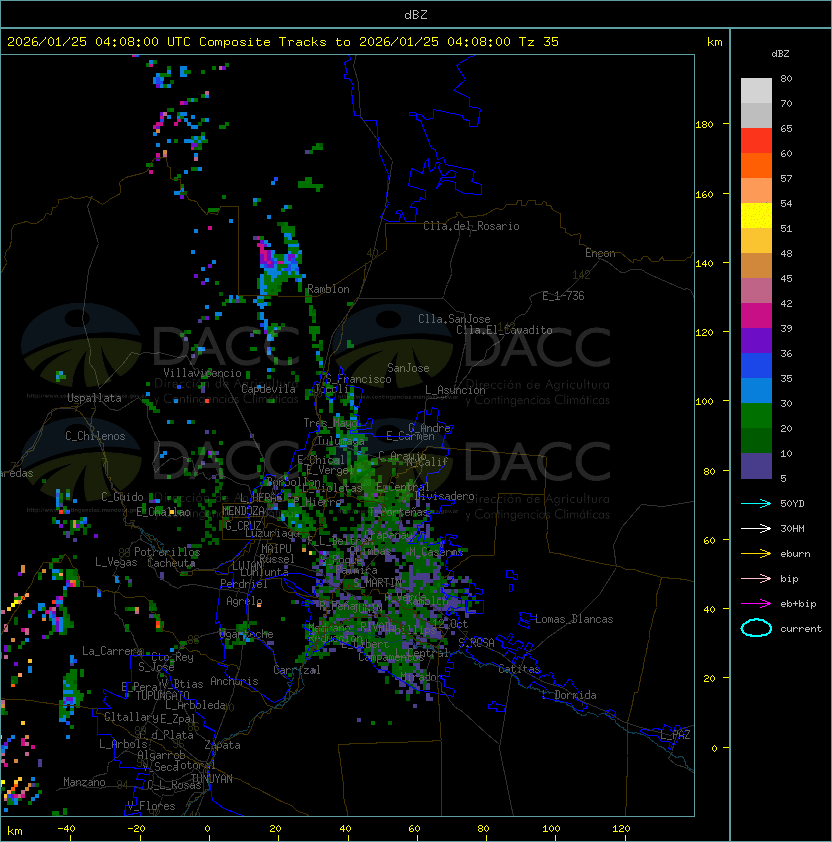Select the L_Dormida label

[569, 695]
